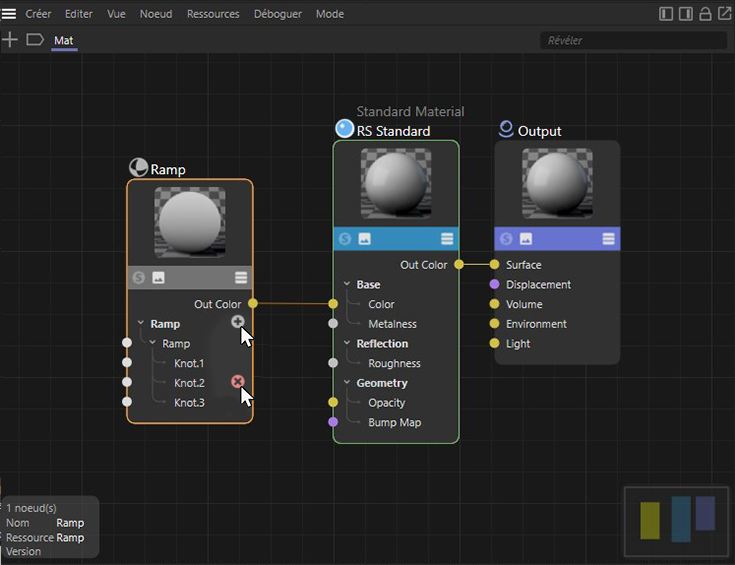The image size is (735, 565).
Task: Click the add node plus icon in toolbar
Action: [10, 40]
